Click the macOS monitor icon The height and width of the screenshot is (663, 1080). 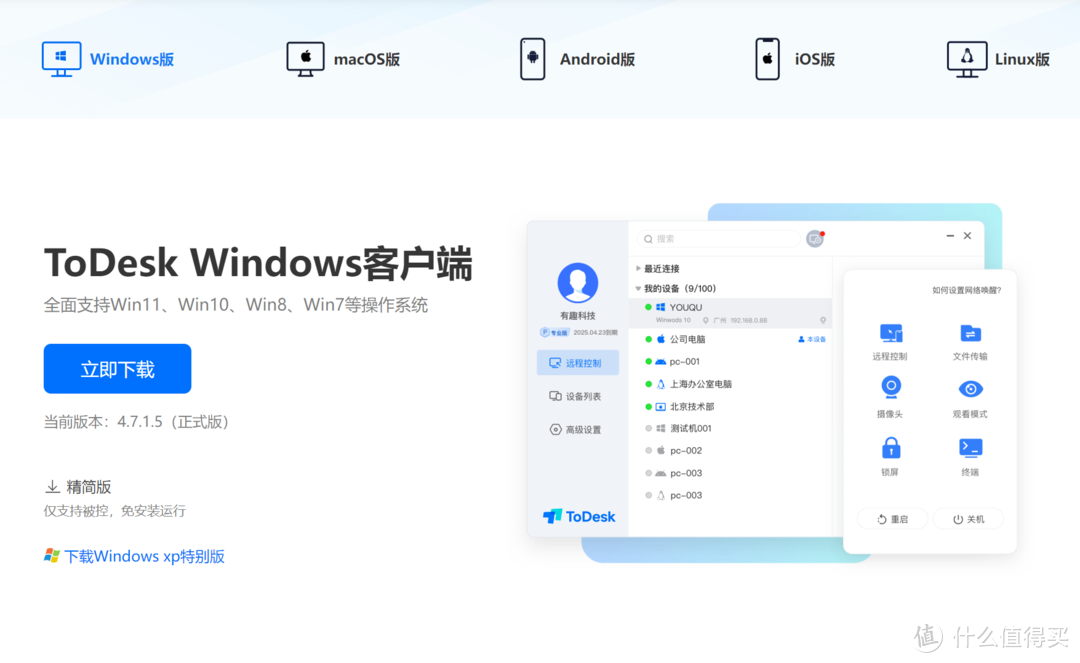click(305, 59)
